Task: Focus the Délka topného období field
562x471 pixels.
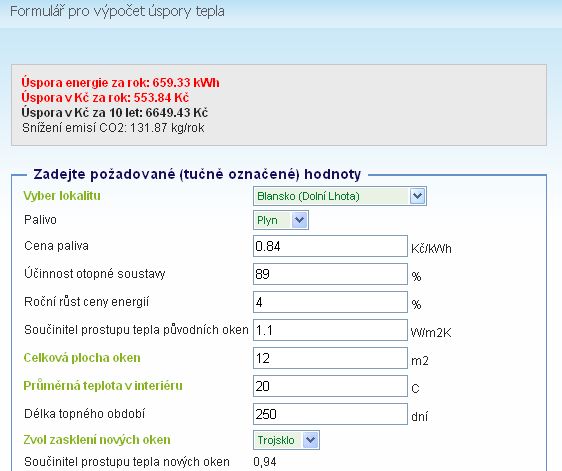Action: [330, 414]
